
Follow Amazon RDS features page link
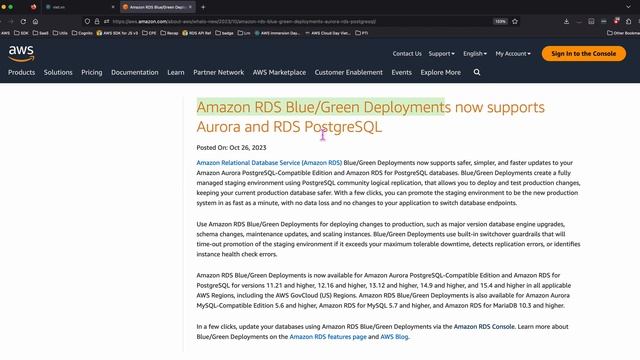coord(328,337)
